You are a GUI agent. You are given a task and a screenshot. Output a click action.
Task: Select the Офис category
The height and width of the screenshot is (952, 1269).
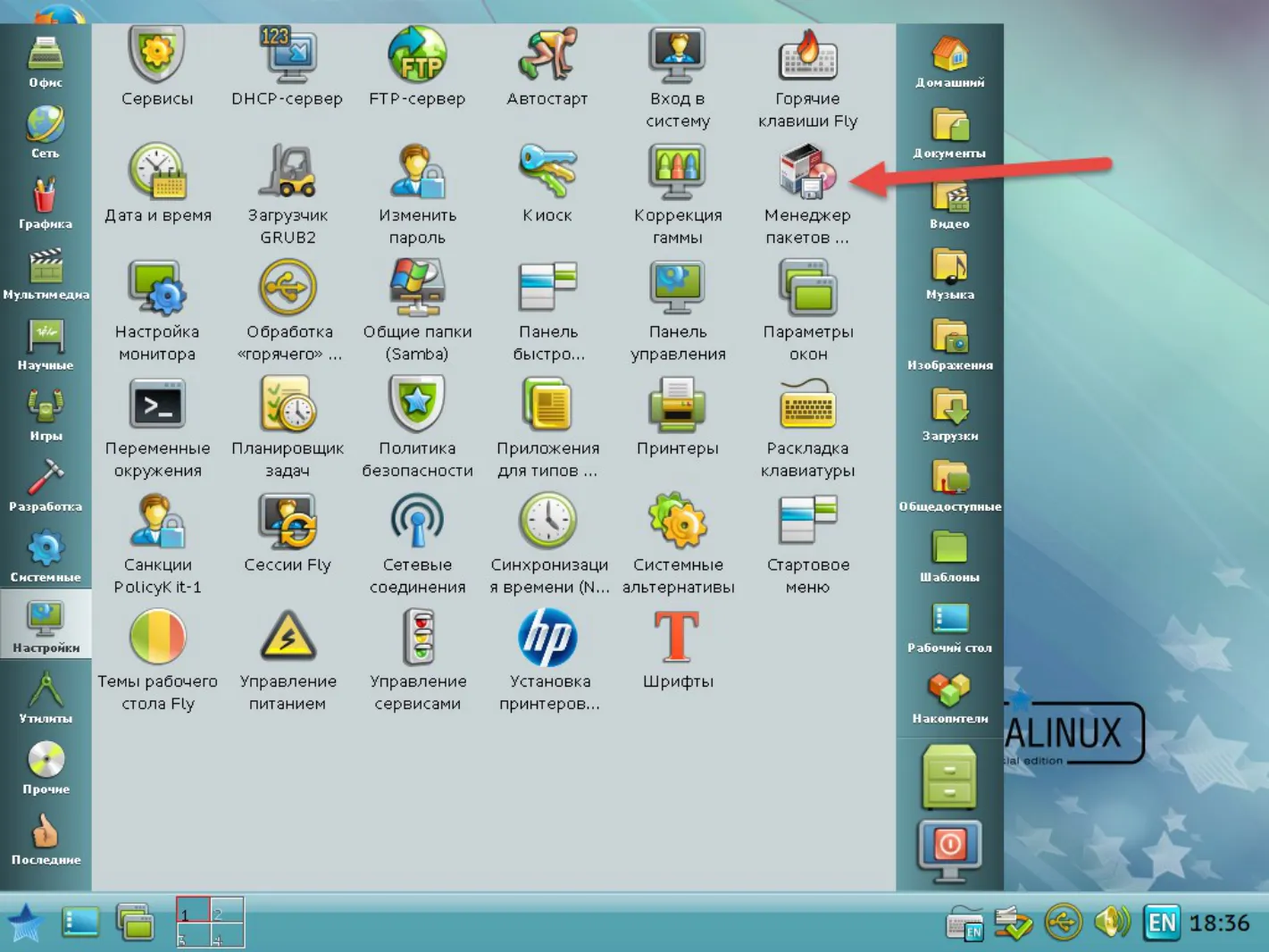pyautogui.click(x=46, y=63)
